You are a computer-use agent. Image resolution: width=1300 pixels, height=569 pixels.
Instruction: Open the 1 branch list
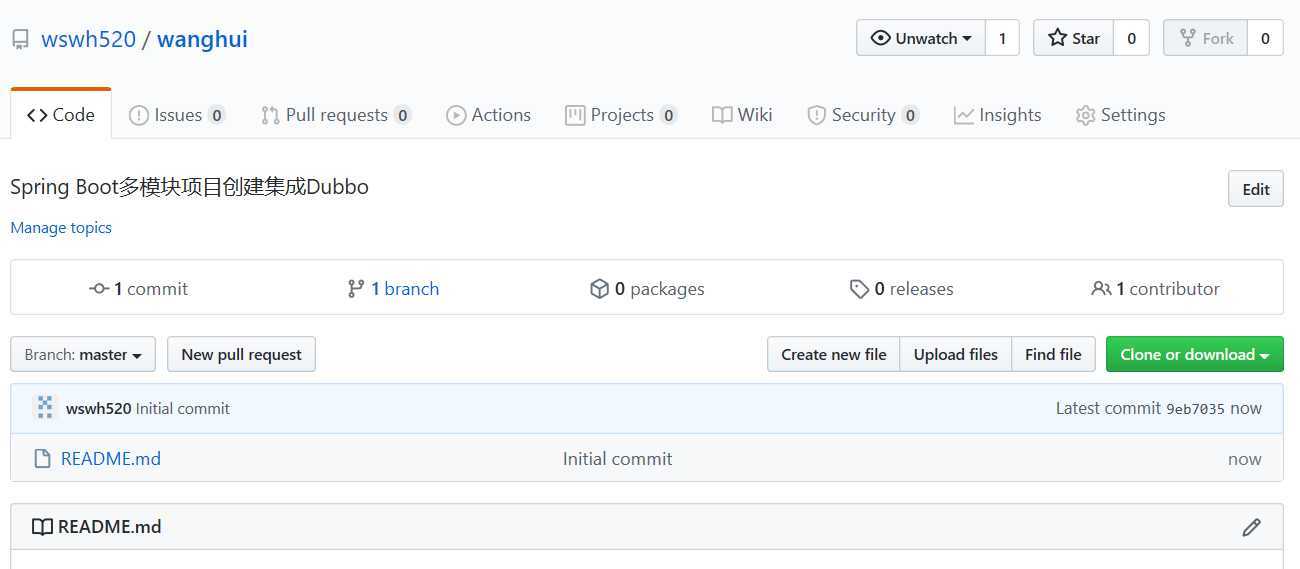(x=393, y=289)
